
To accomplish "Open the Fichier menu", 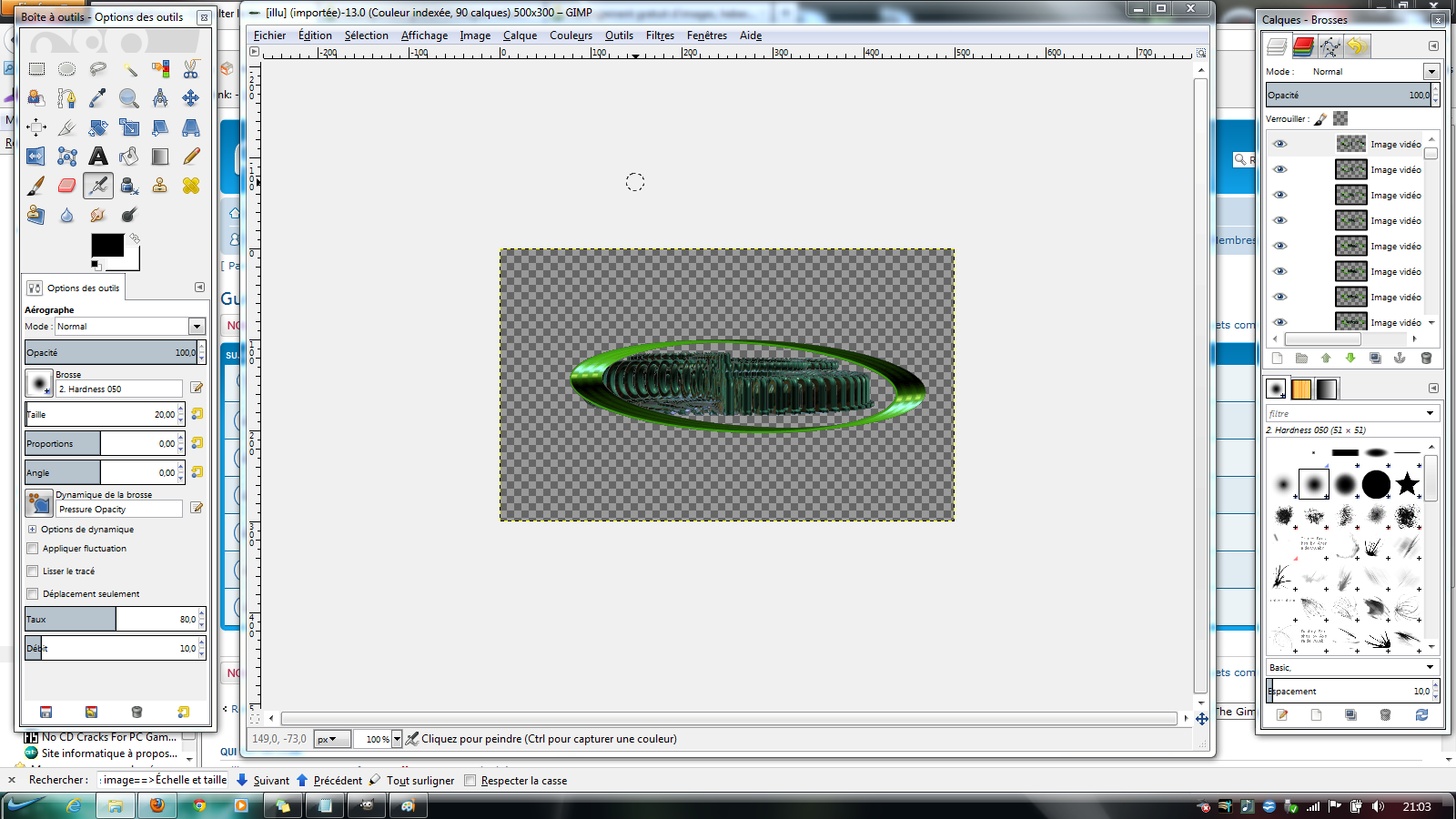I will (269, 35).
